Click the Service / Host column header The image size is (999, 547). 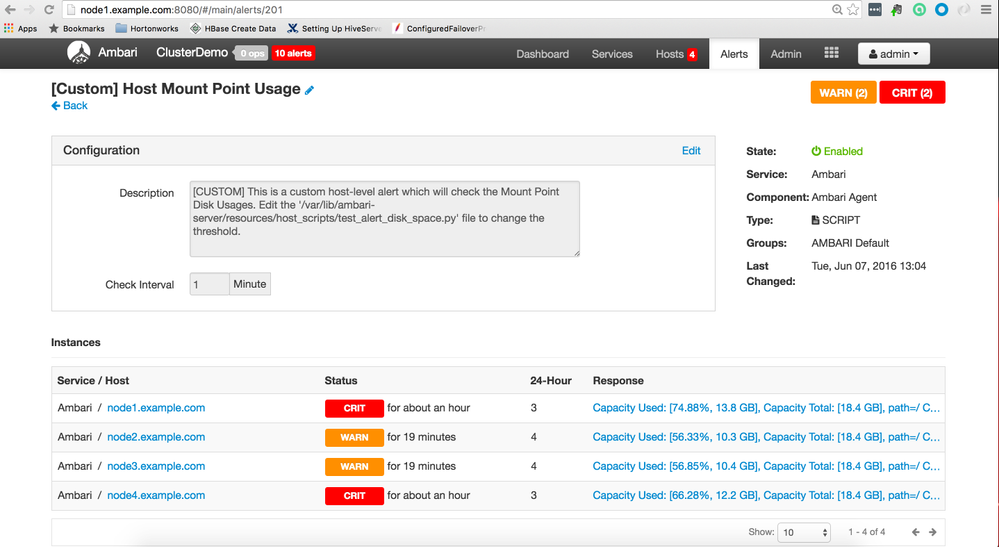tap(93, 381)
